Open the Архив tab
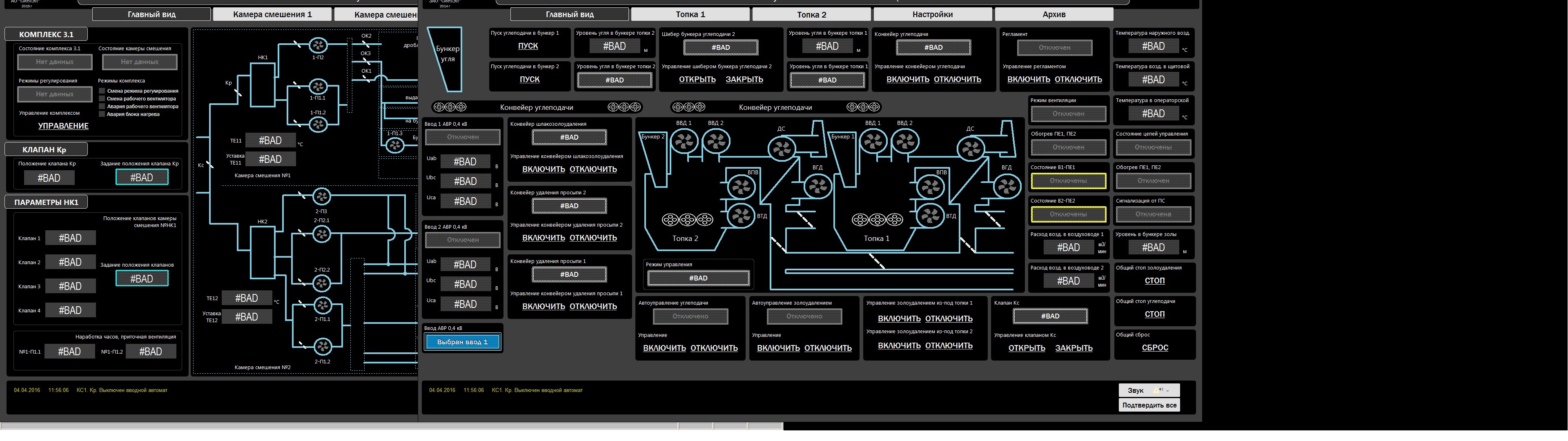1568x441 pixels. click(x=1053, y=14)
